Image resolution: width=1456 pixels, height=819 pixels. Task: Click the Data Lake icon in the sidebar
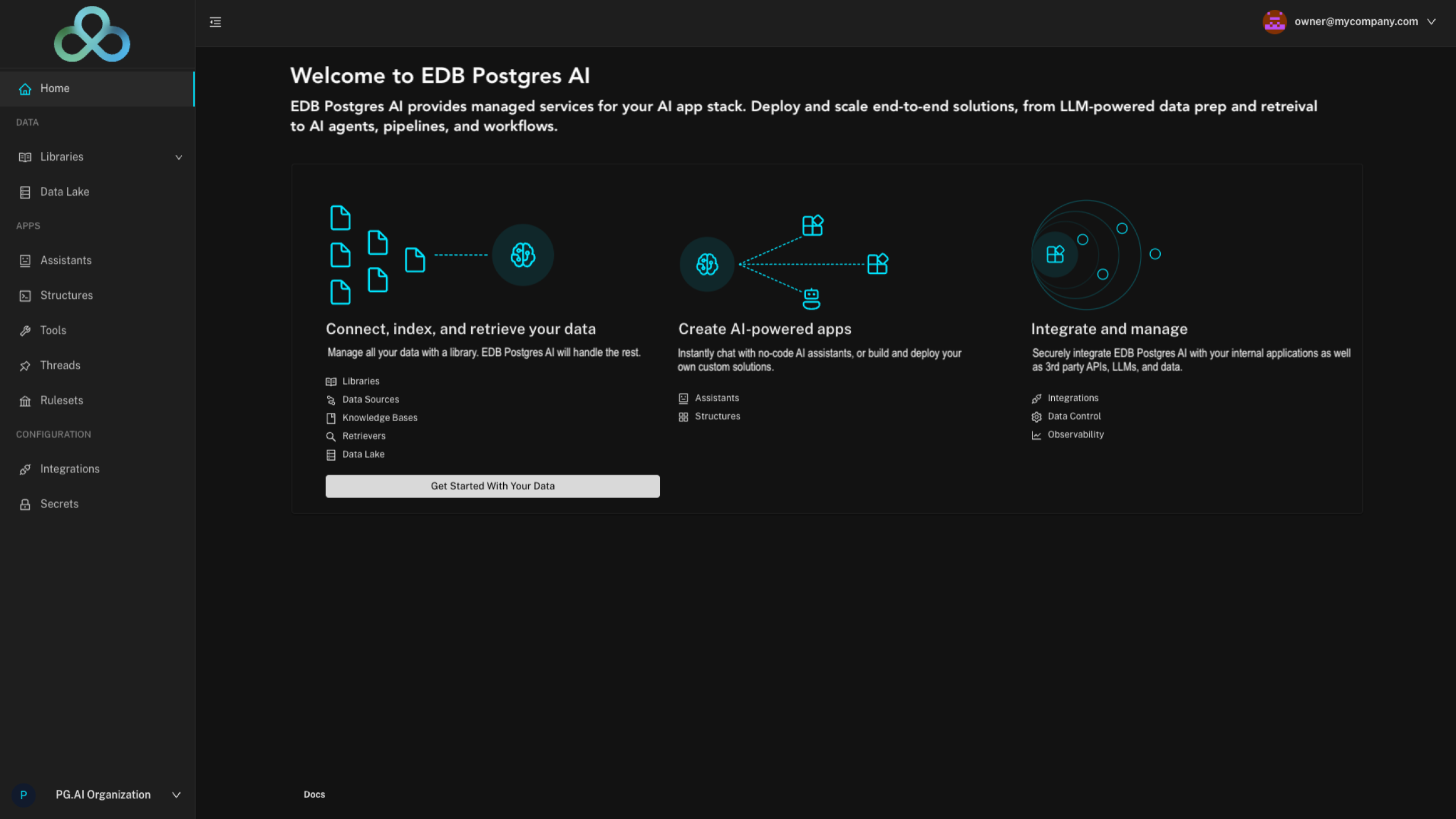click(x=25, y=192)
